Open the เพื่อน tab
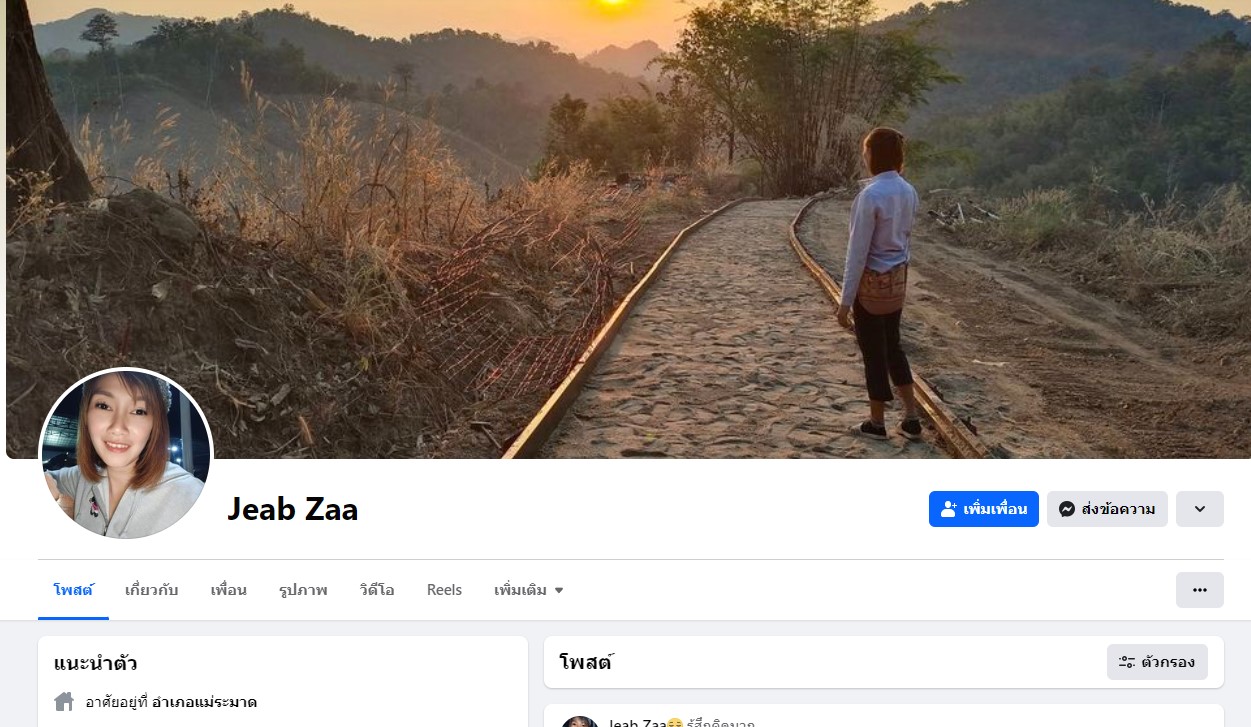The width and height of the screenshot is (1251, 727). click(x=228, y=590)
